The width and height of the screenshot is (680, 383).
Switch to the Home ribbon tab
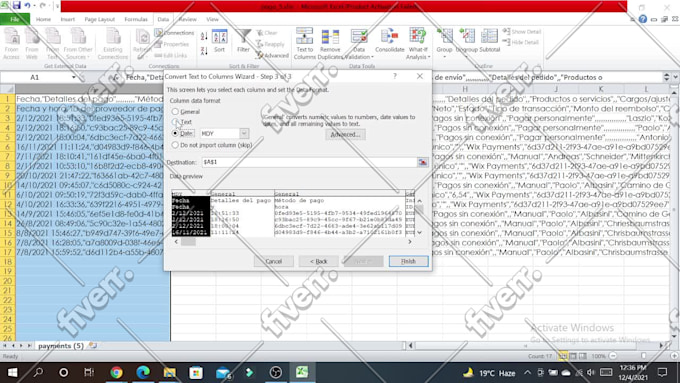click(x=43, y=19)
